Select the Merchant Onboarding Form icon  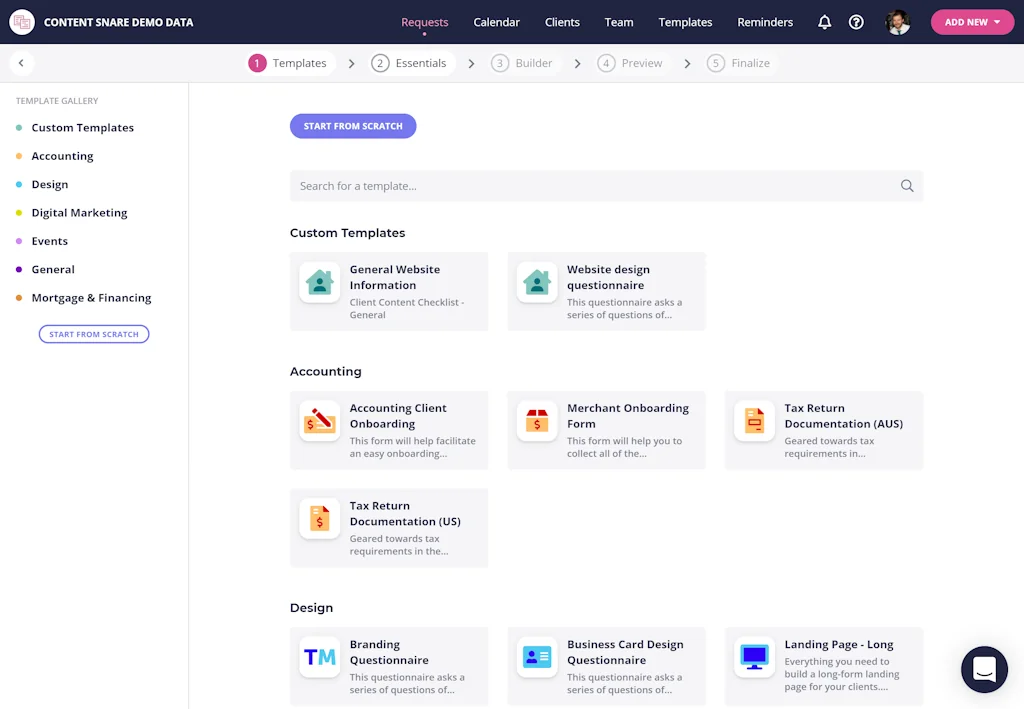537,421
